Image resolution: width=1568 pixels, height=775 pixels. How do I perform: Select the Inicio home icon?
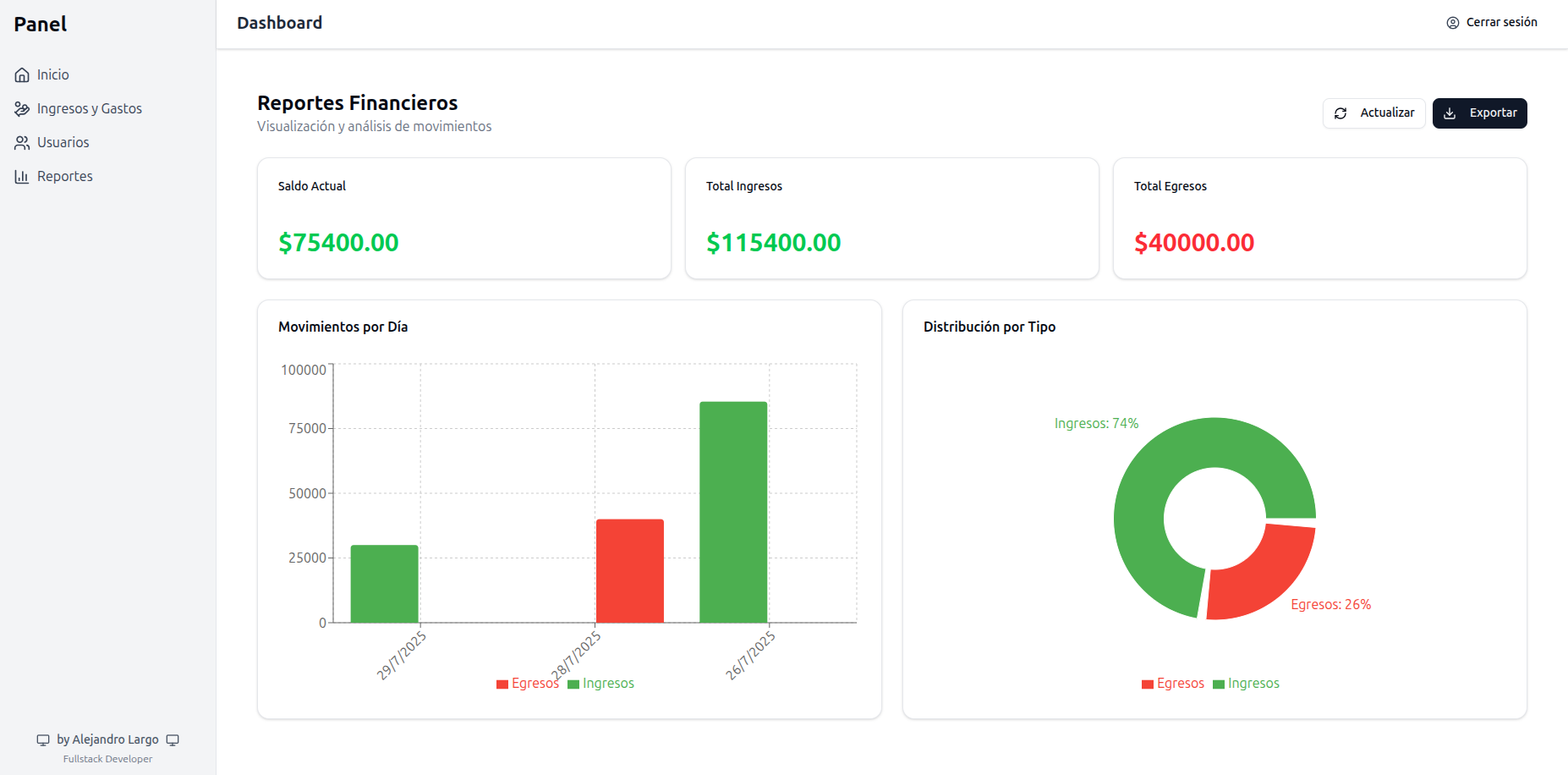click(23, 74)
